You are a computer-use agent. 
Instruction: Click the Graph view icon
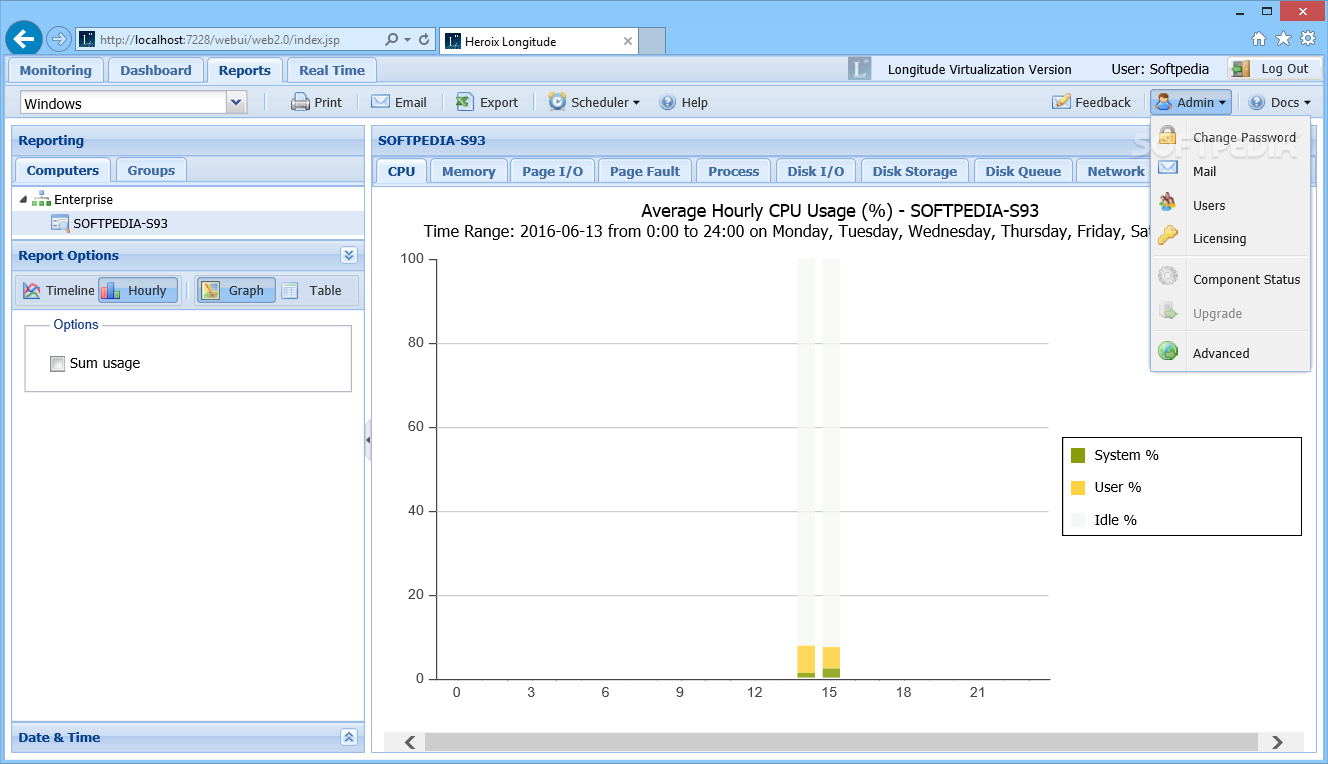coord(211,290)
